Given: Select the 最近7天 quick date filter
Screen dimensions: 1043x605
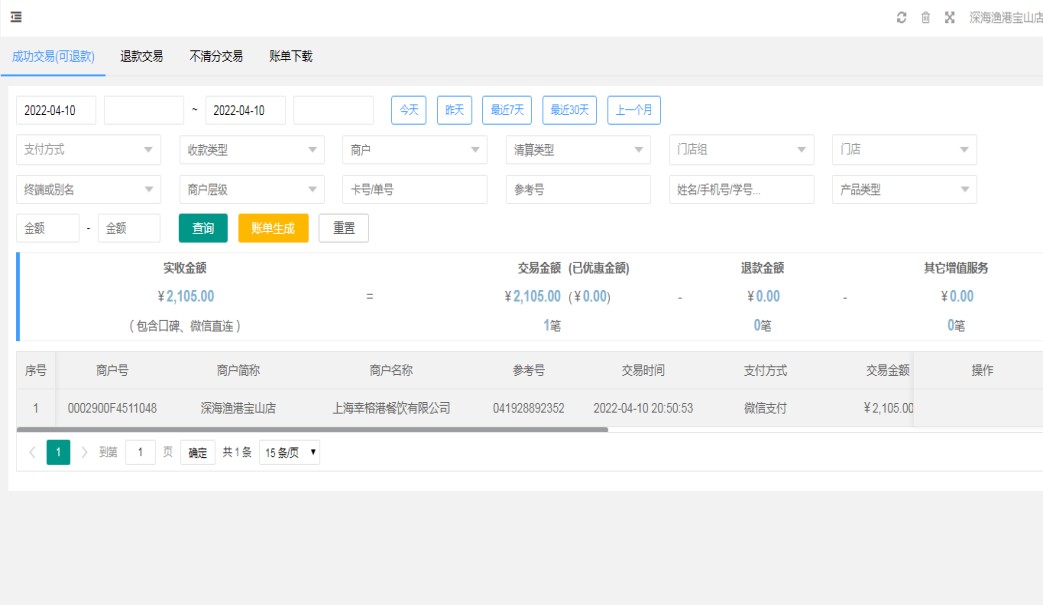Looking at the screenshot, I should 507,110.
